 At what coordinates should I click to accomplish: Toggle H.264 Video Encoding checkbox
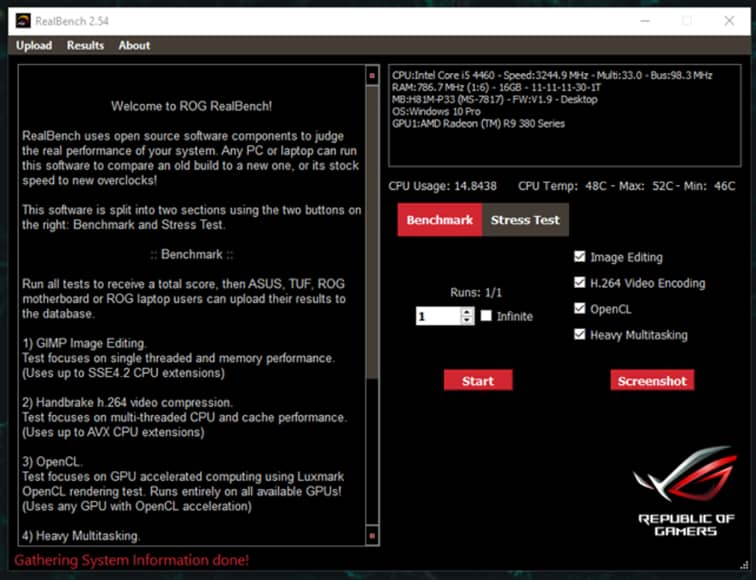580,283
